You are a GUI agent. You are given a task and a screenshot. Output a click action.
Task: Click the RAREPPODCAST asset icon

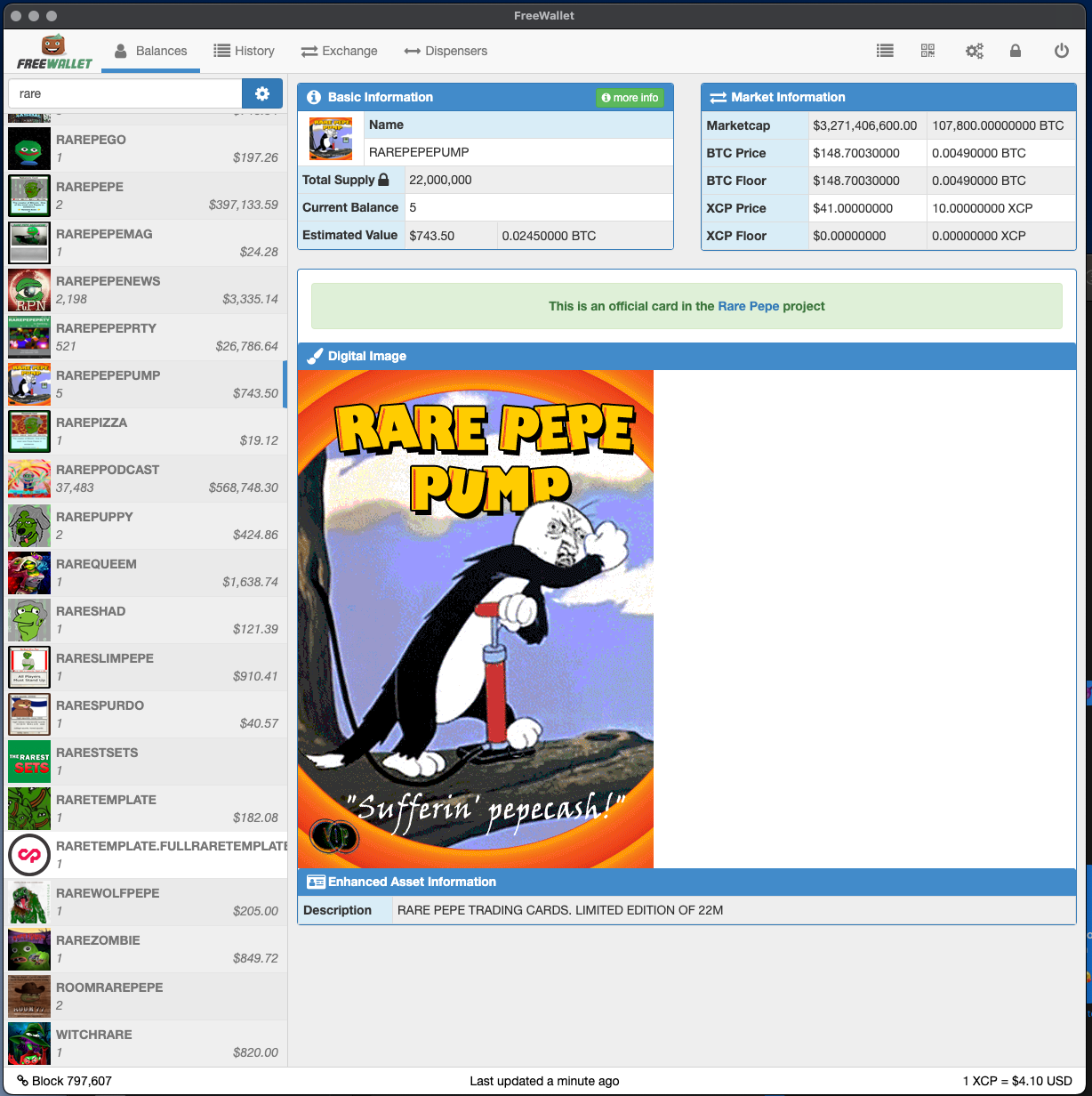[x=29, y=479]
